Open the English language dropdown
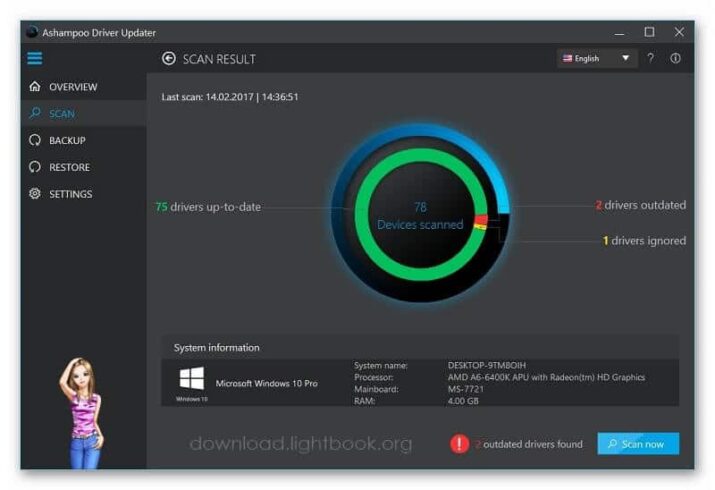The height and width of the screenshot is (490, 715). click(x=596, y=58)
